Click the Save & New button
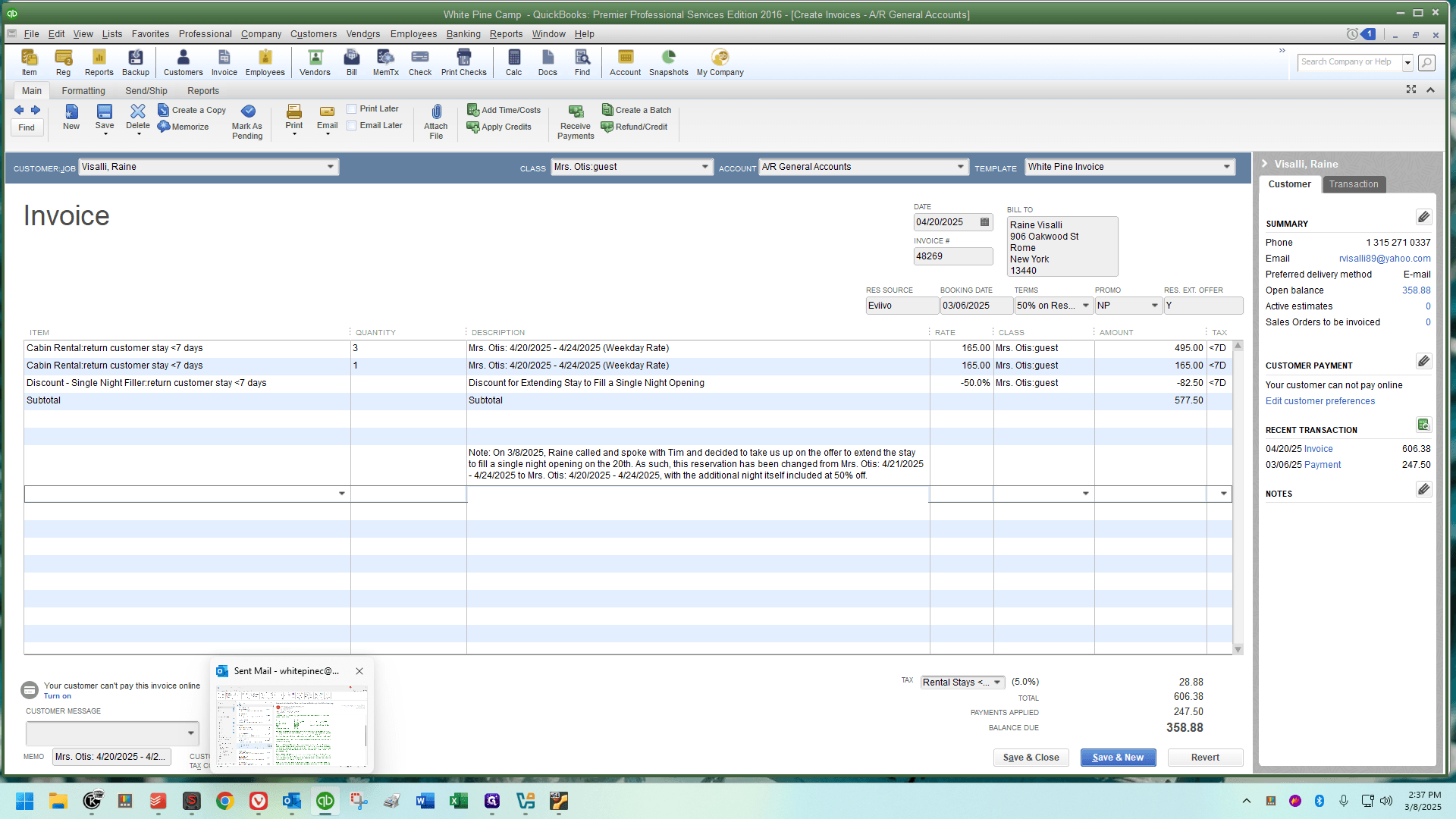1456x819 pixels. (x=1118, y=758)
